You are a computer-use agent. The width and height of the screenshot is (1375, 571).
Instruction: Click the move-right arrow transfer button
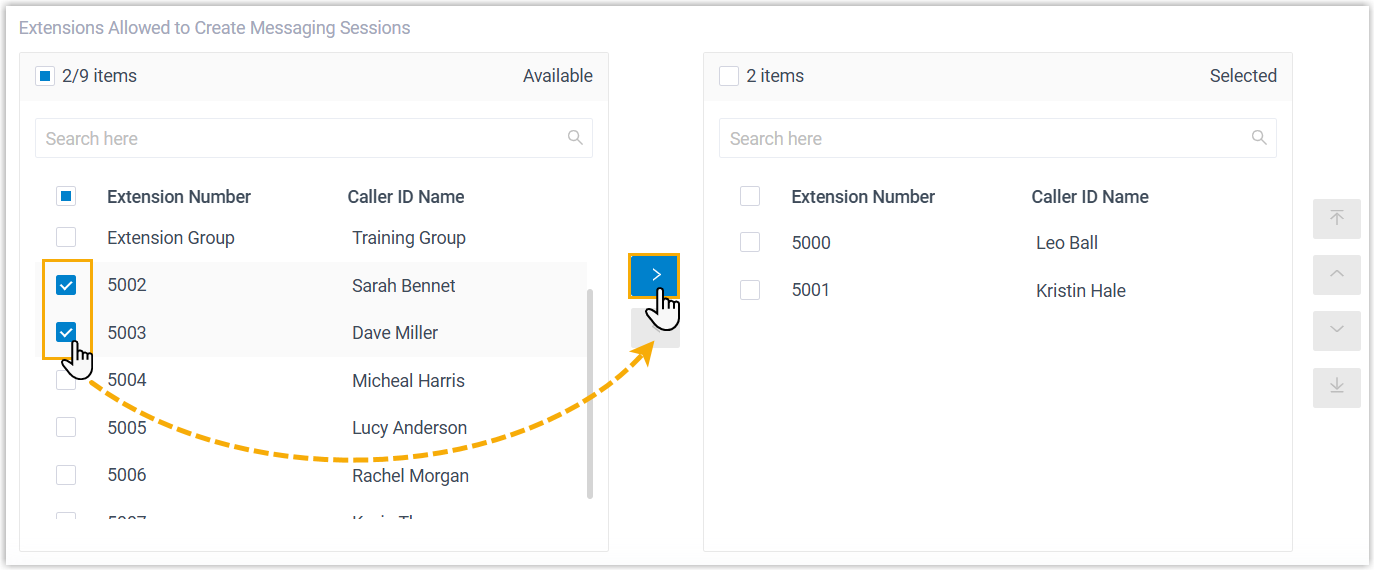pos(655,275)
